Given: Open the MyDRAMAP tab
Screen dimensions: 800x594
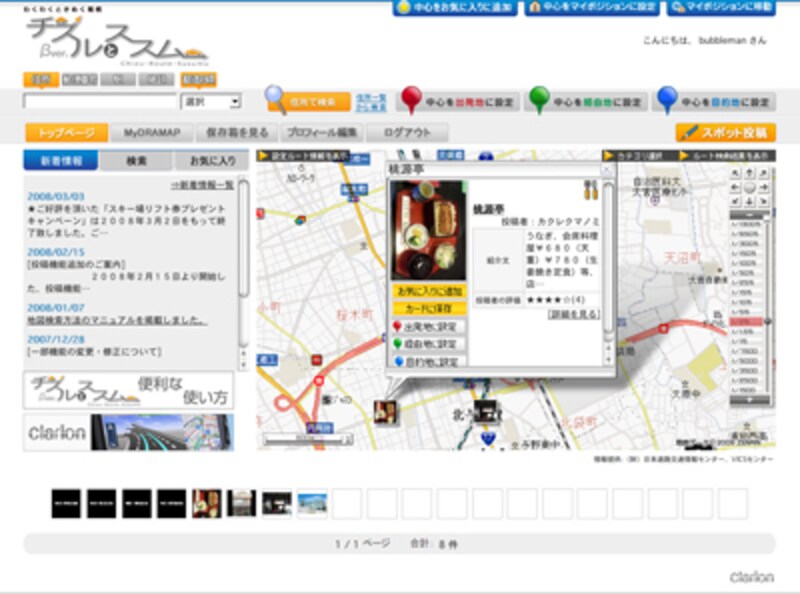Looking at the screenshot, I should click(152, 133).
